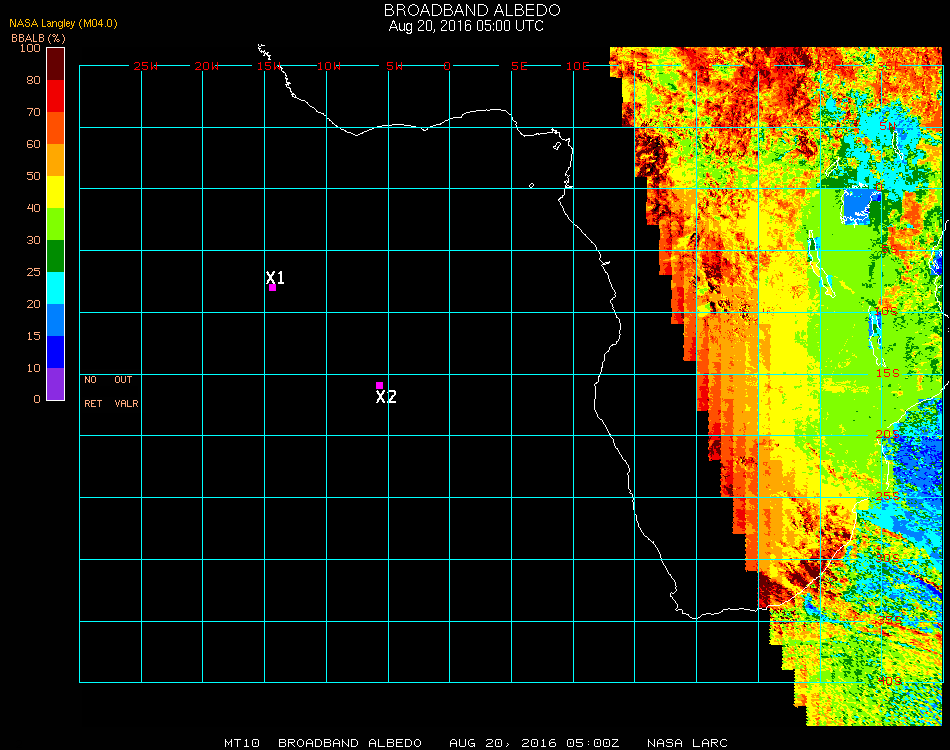Click the '20S' latitude label

click(888, 434)
